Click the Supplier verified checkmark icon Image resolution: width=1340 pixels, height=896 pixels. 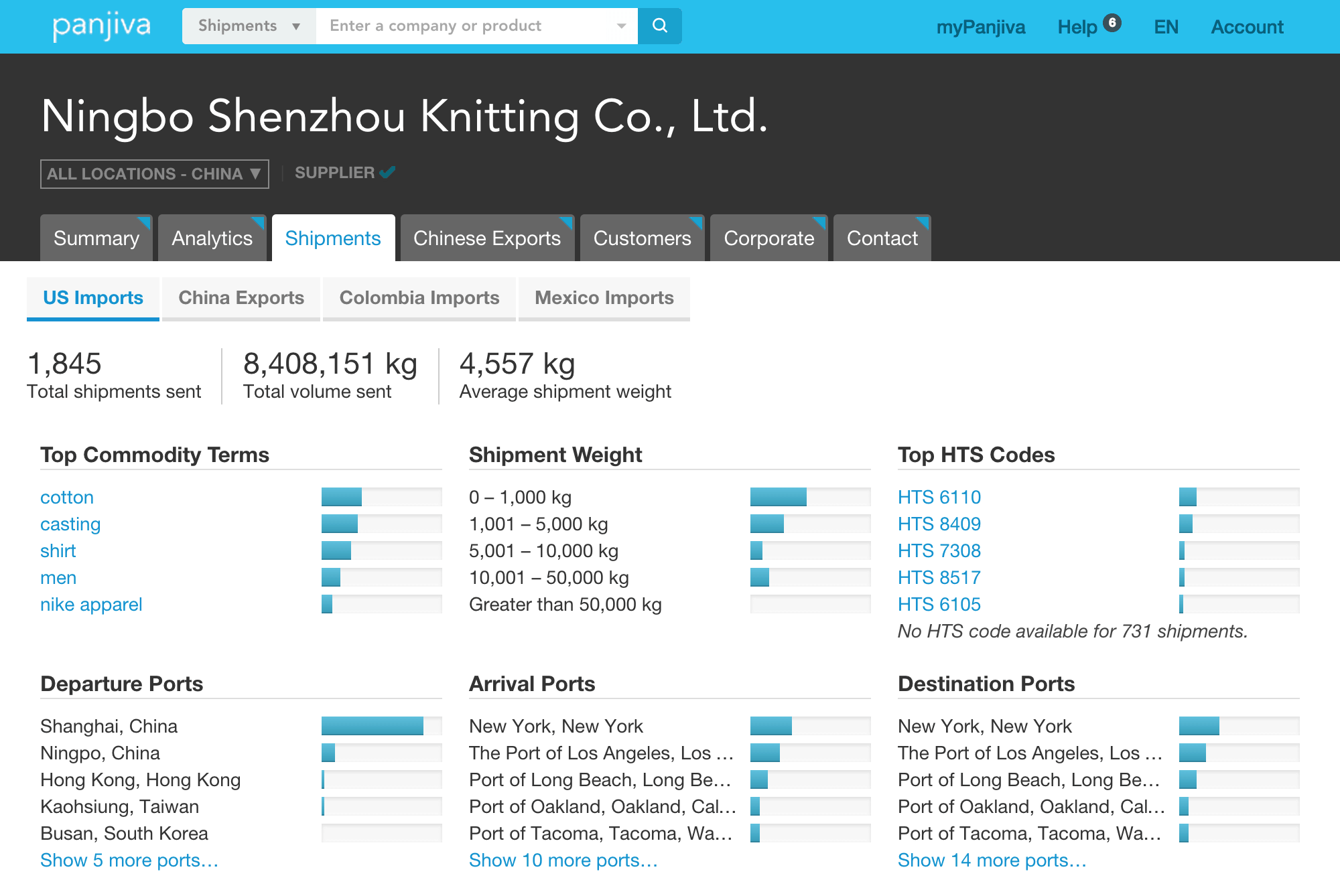(x=387, y=172)
